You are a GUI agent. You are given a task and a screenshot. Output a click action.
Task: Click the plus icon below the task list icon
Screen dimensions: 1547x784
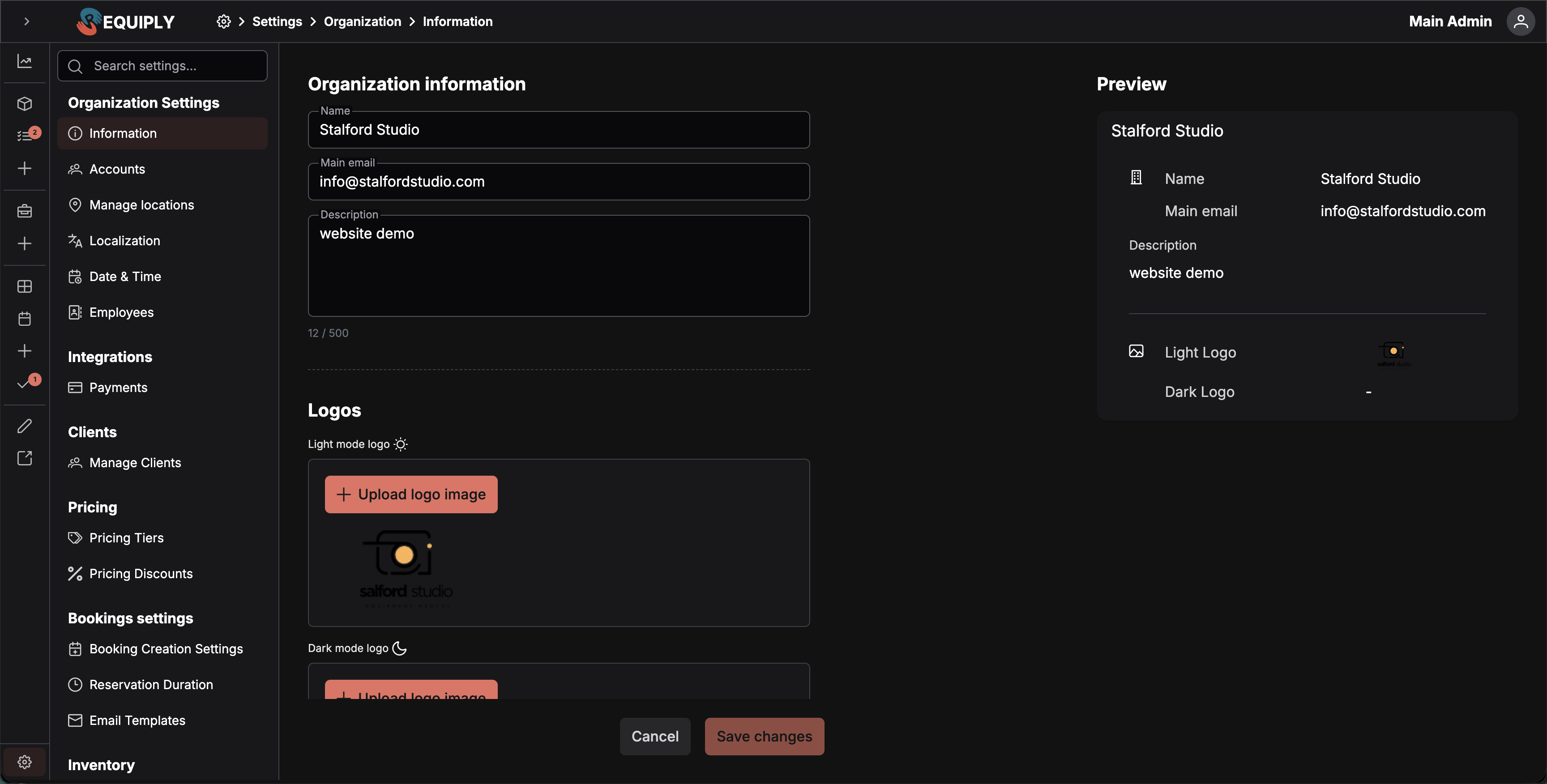pyautogui.click(x=25, y=169)
